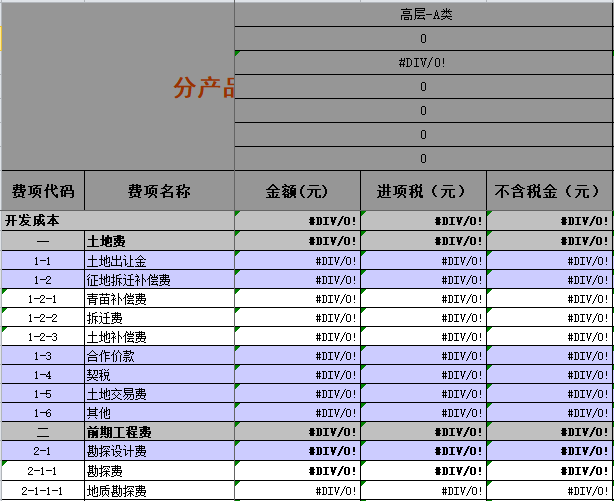Select the 征地拆迁补偿费 cell
This screenshot has height=501, width=614.
click(x=159, y=280)
